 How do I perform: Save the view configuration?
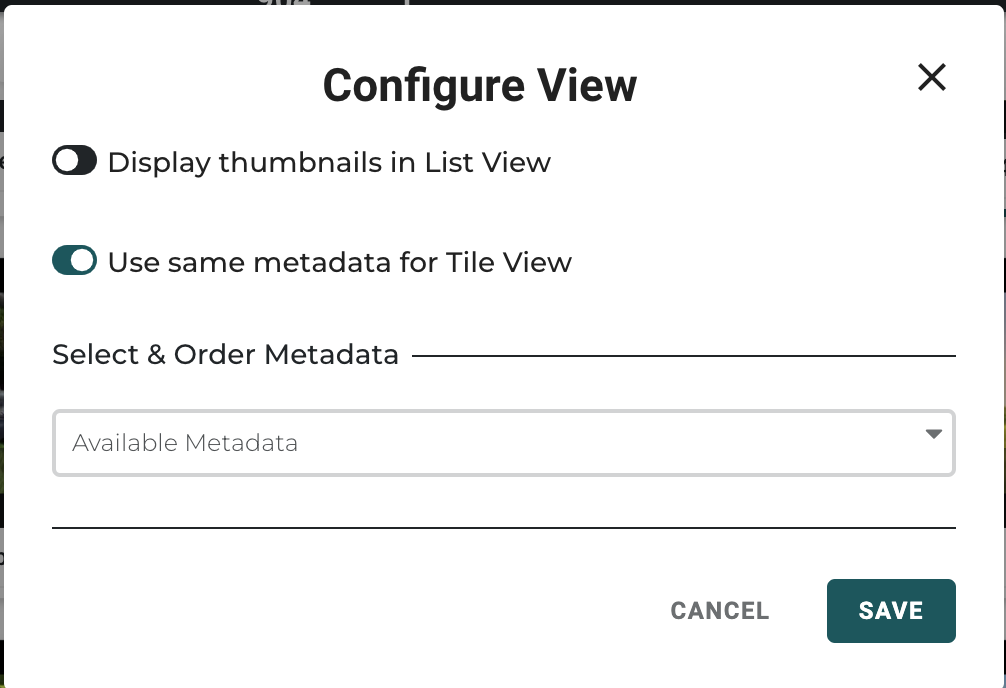(891, 611)
